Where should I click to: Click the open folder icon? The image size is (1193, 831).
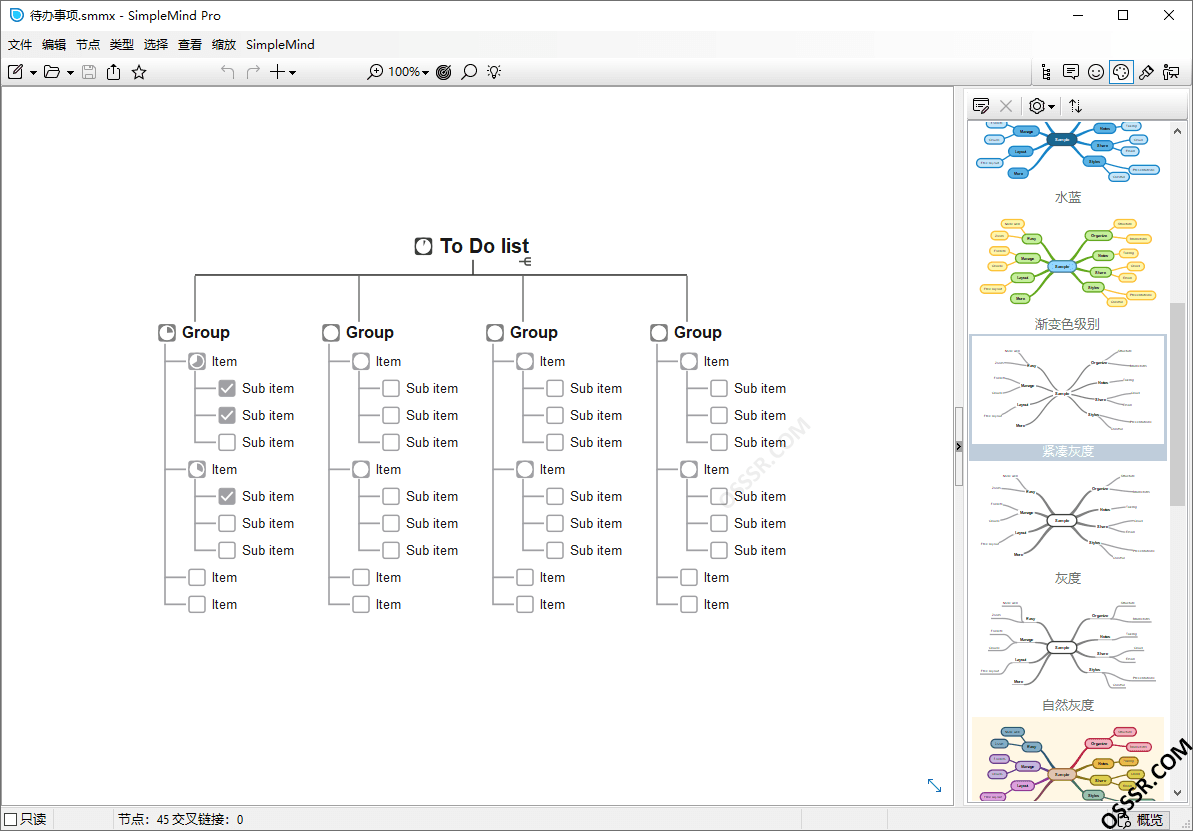[52, 72]
